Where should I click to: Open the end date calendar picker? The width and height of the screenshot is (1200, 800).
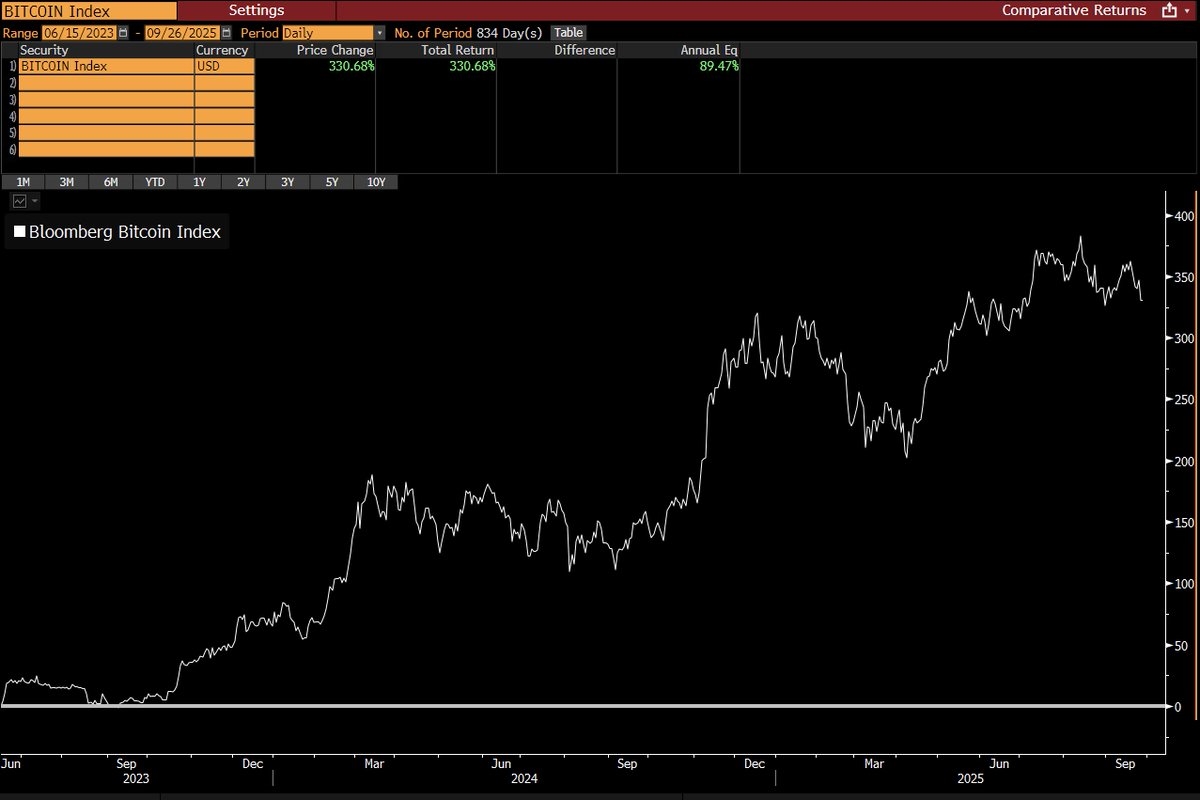click(226, 33)
